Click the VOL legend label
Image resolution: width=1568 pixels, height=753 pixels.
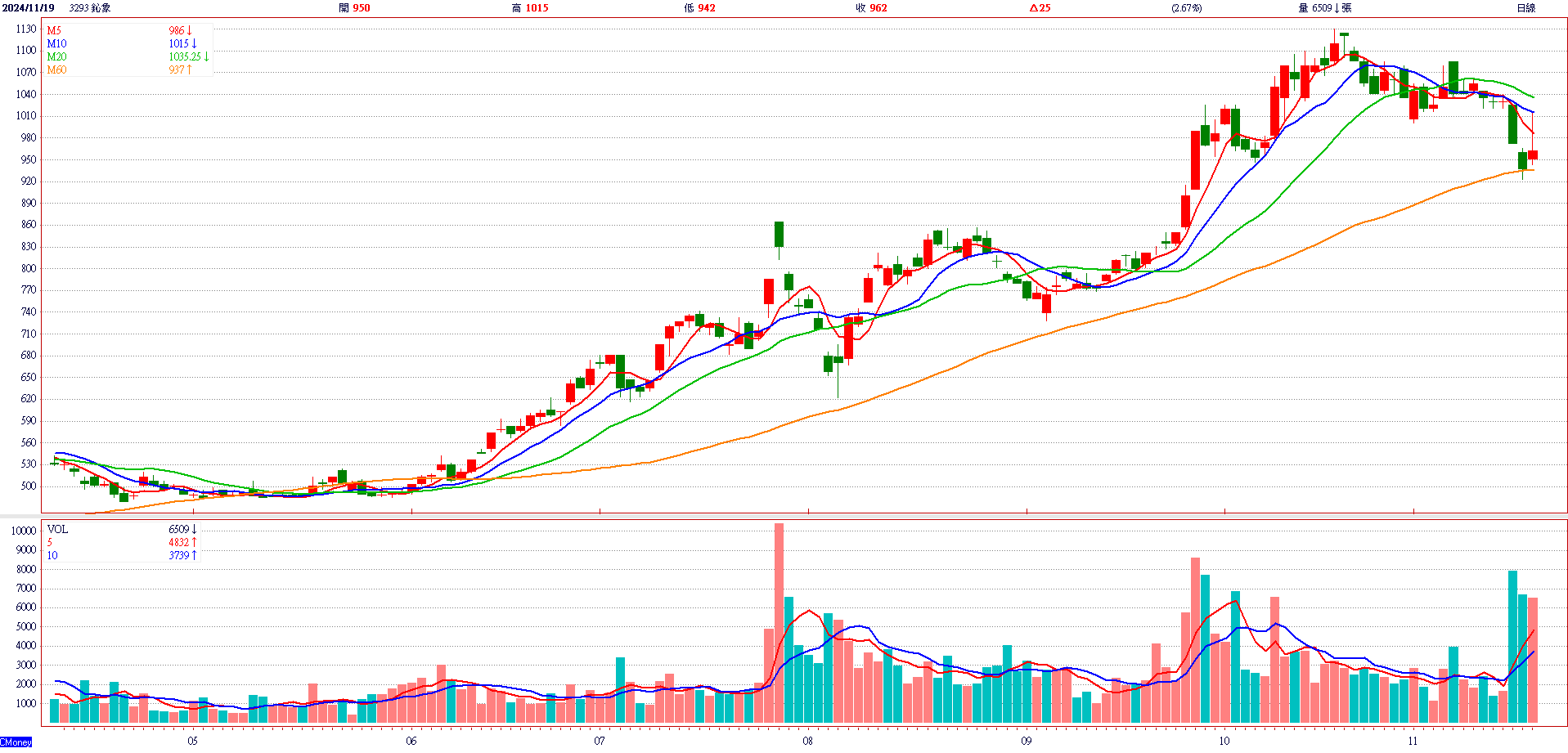coord(57,529)
